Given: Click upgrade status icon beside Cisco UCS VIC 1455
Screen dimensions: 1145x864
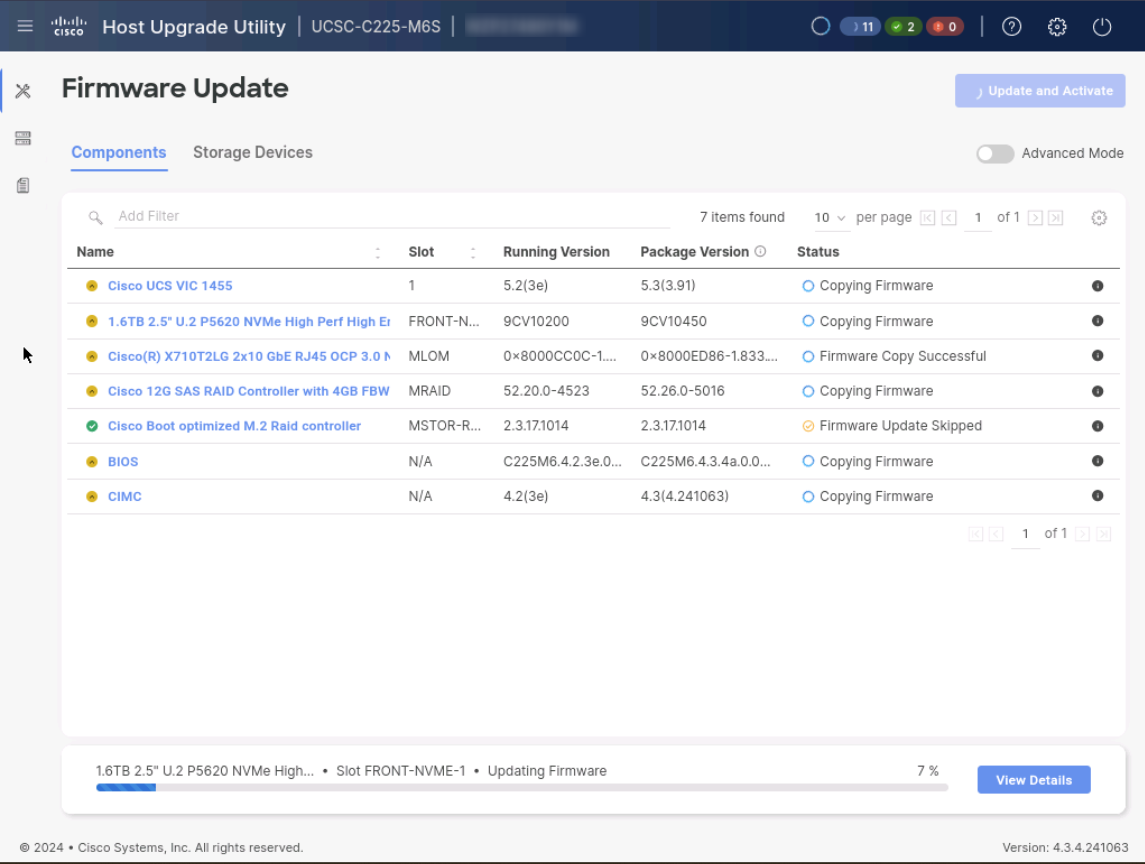Looking at the screenshot, I should pos(92,286).
